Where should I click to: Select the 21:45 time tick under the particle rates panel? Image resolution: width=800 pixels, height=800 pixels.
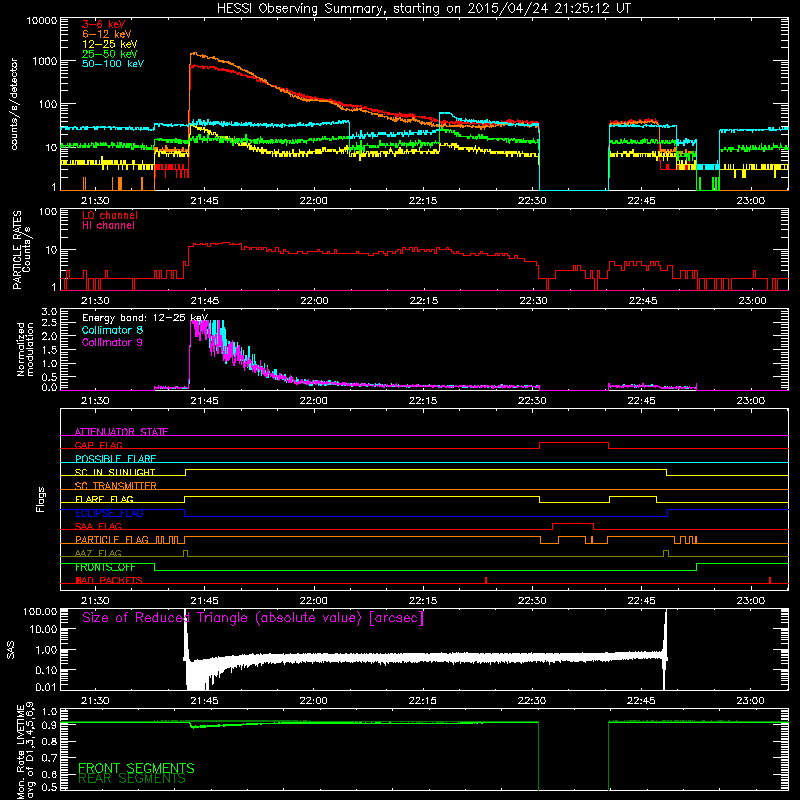coord(205,301)
